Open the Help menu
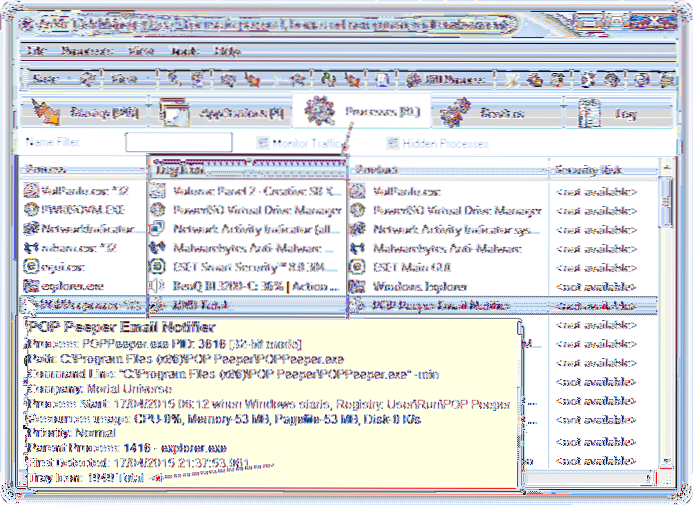 coord(227,50)
